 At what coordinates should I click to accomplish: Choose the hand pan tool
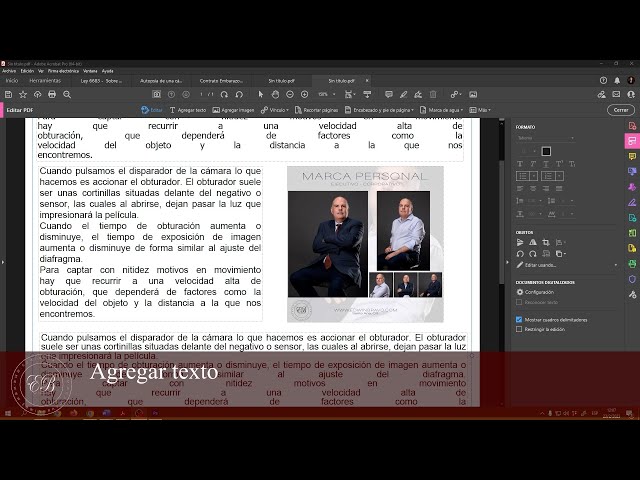point(276,95)
